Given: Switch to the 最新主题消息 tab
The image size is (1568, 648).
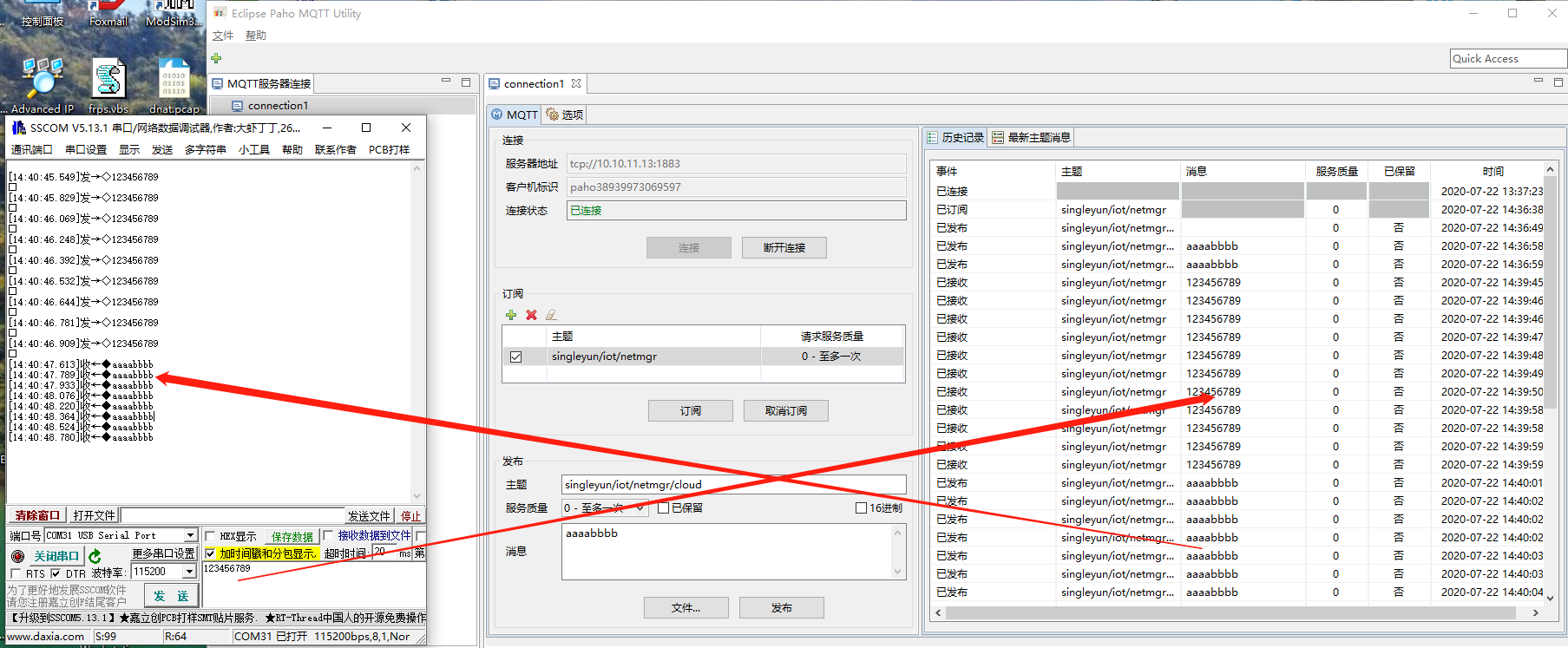Looking at the screenshot, I should tap(1032, 137).
